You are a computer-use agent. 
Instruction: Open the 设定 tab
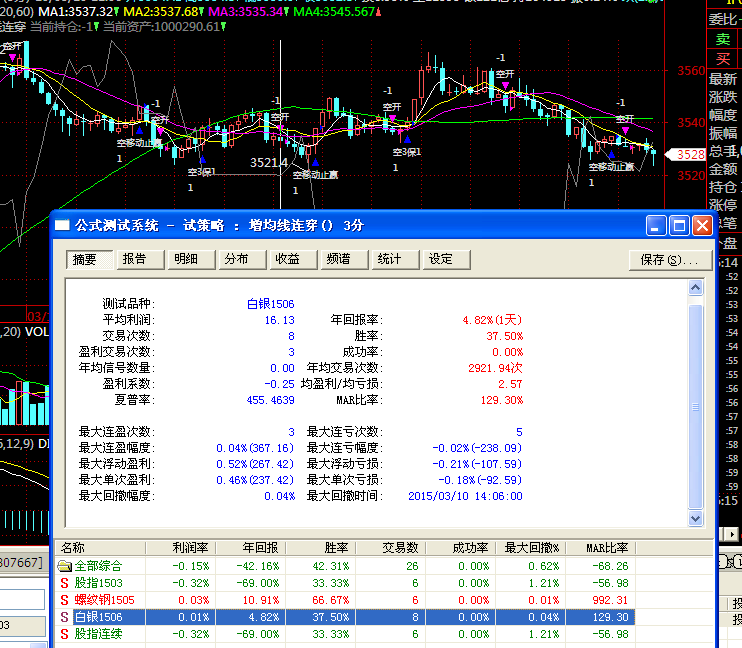pos(447,259)
